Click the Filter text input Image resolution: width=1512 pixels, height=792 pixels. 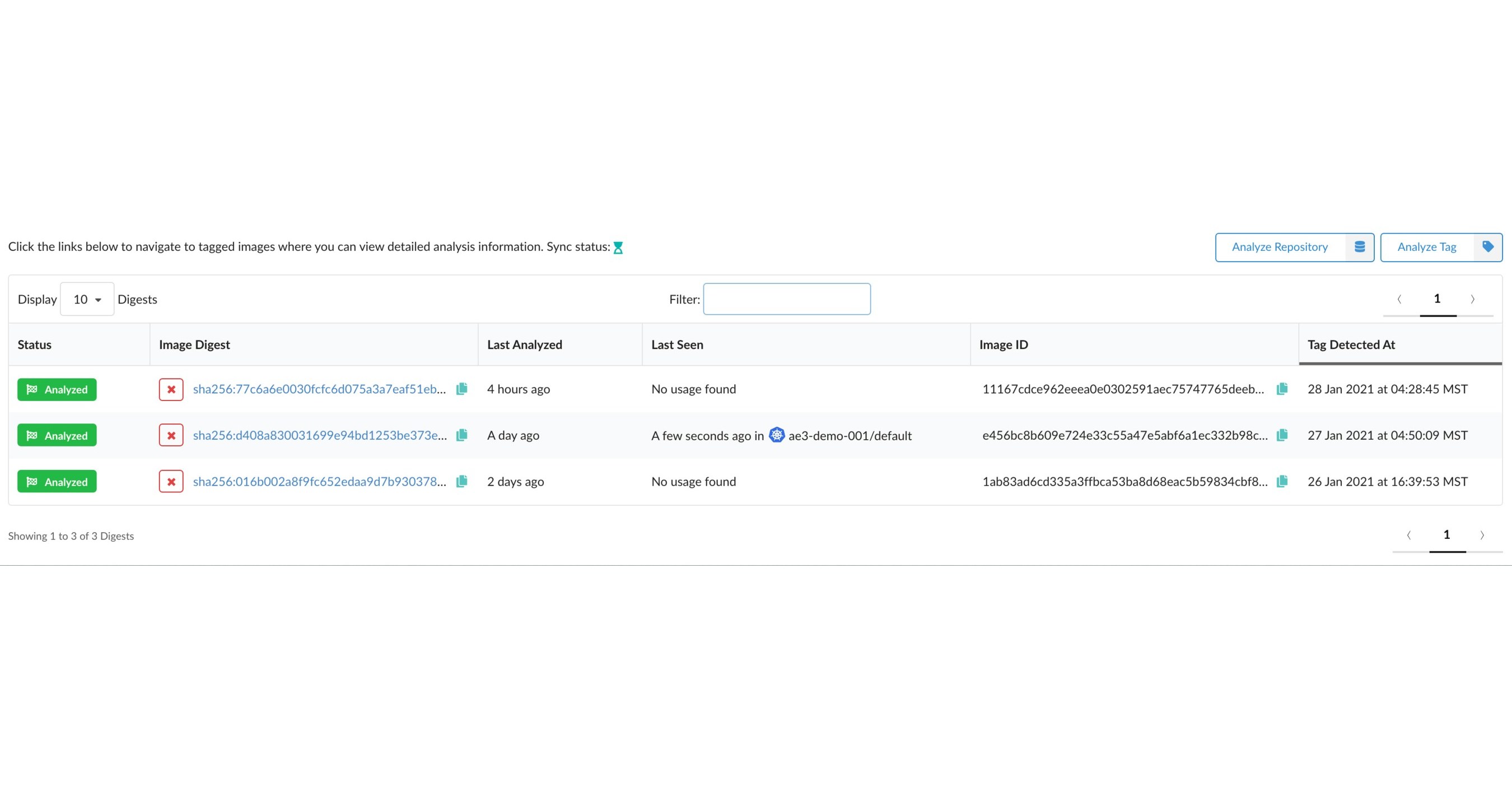(787, 300)
